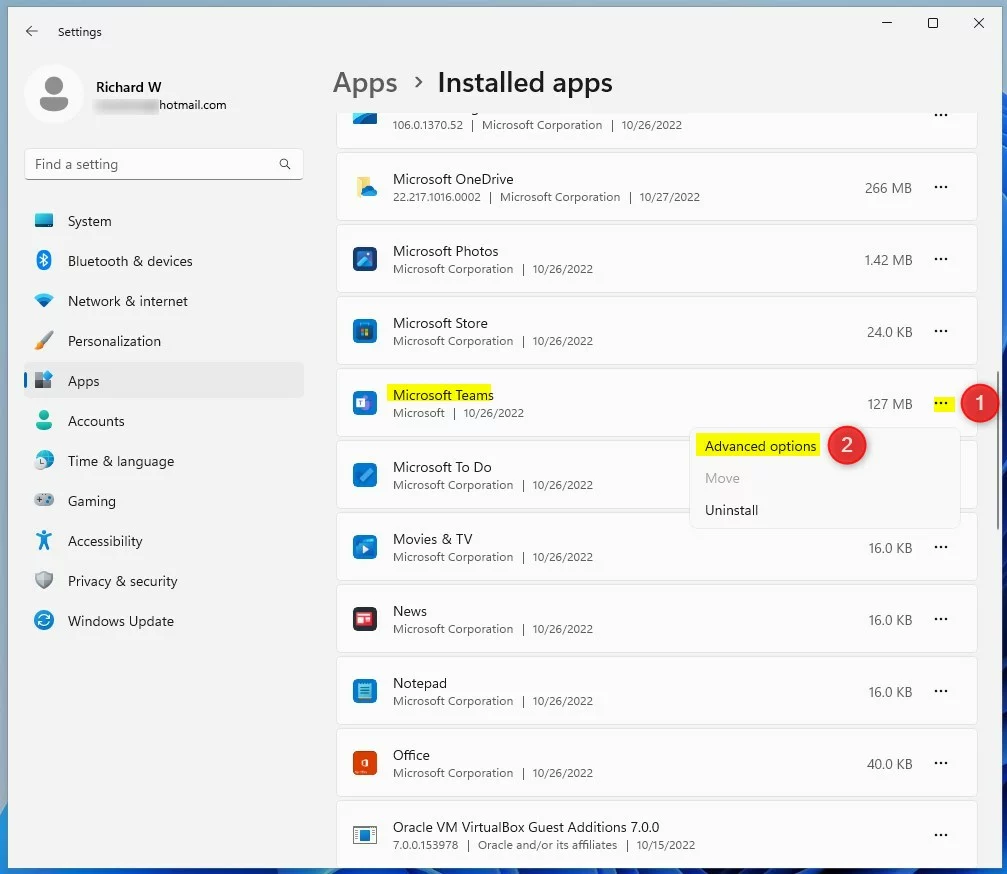The height and width of the screenshot is (874, 1007).
Task: Click the Movies & TV app icon
Action: [365, 548]
